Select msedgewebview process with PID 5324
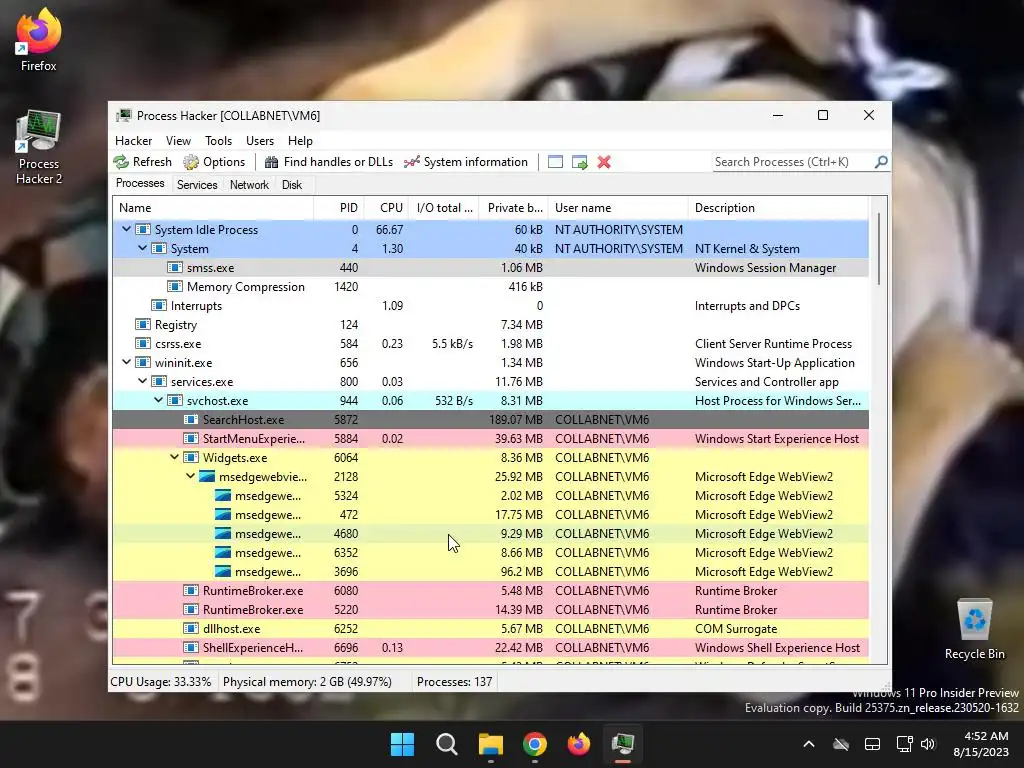Viewport: 1024px width, 768px height. click(490, 495)
